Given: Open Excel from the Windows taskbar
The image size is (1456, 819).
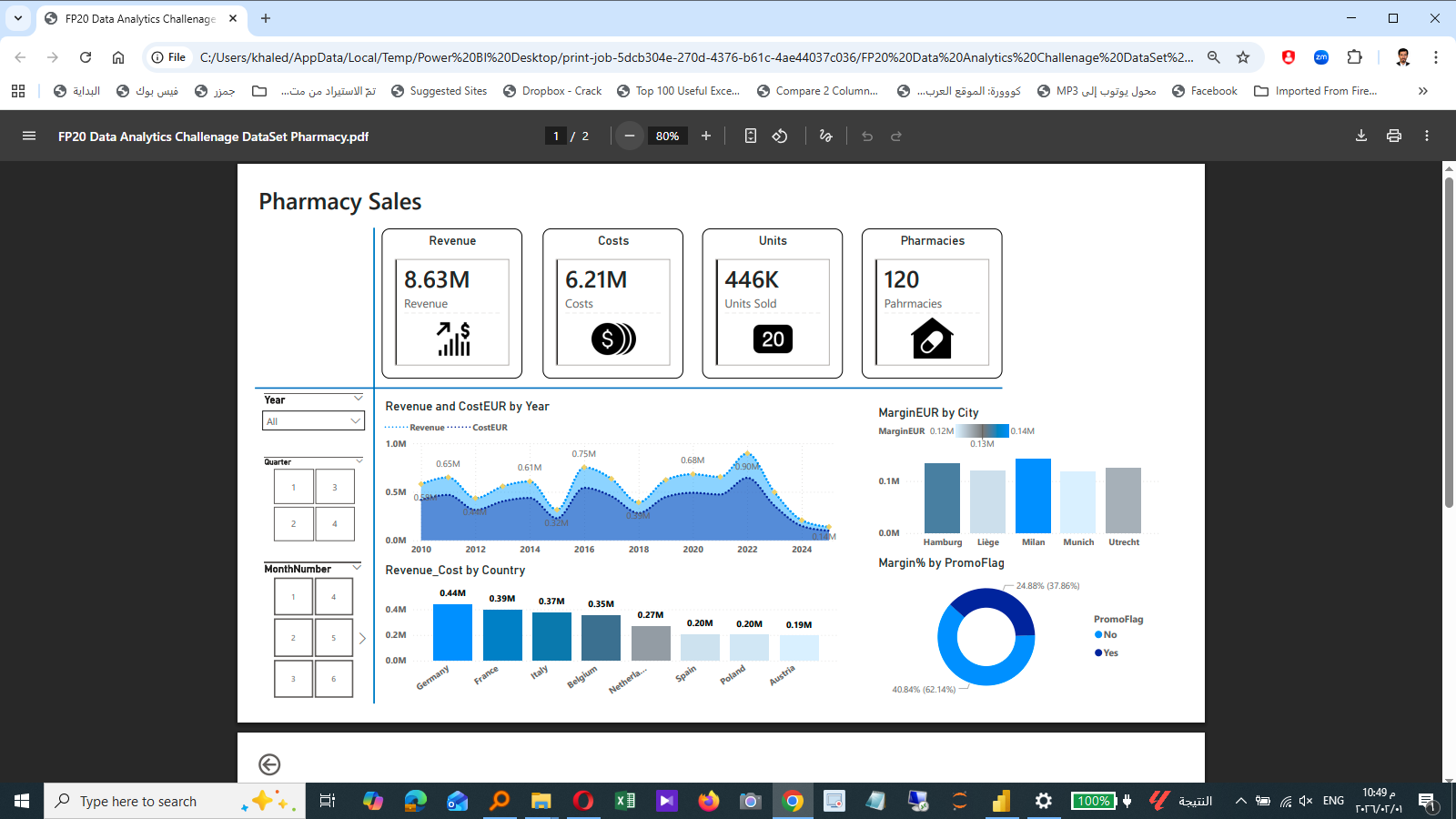Looking at the screenshot, I should (x=625, y=801).
